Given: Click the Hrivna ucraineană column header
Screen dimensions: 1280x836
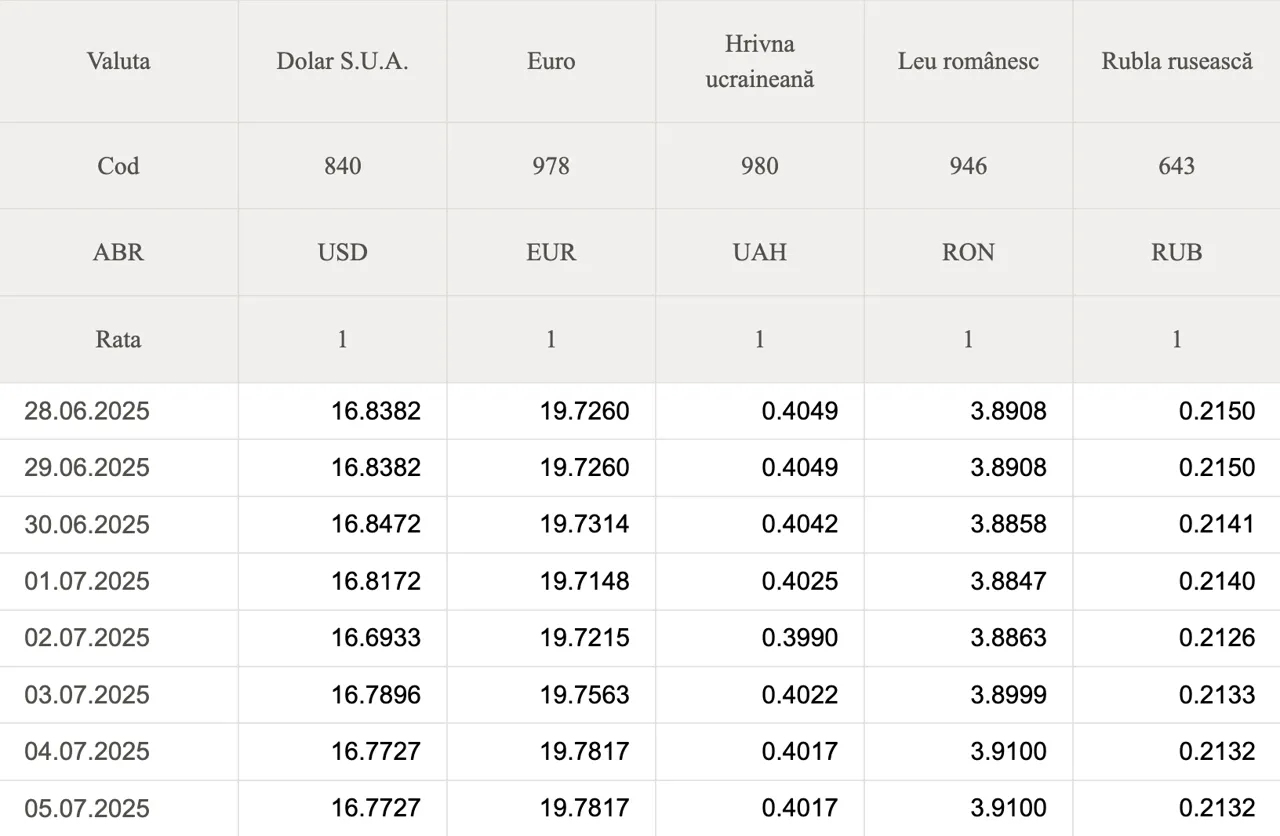Looking at the screenshot, I should click(760, 61).
